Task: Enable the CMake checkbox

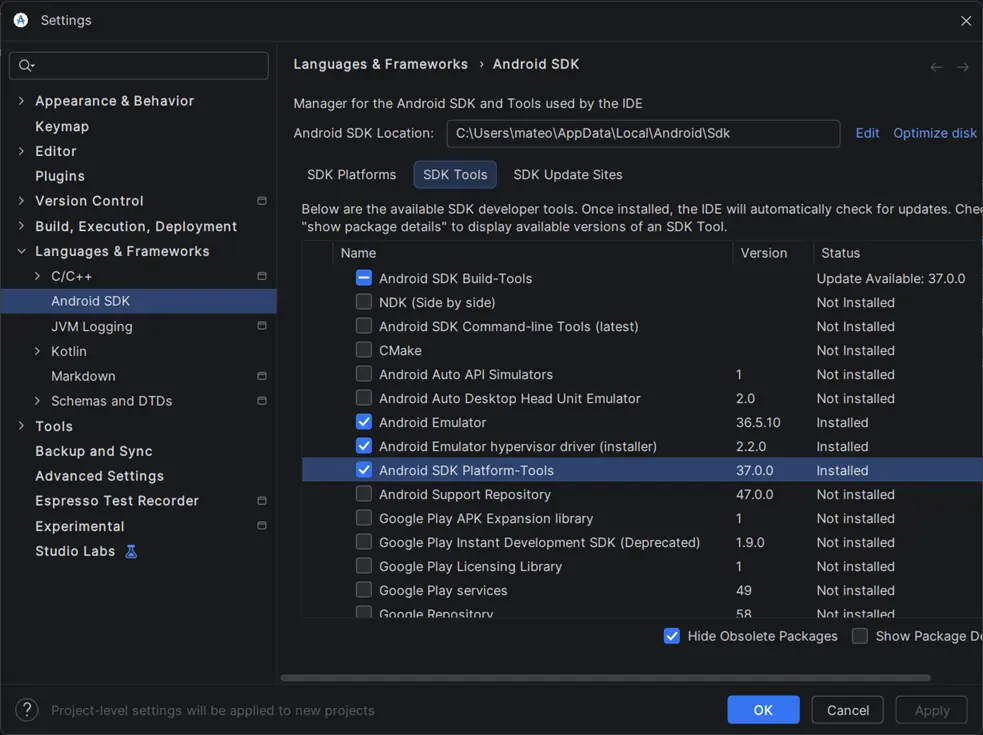Action: pos(364,349)
